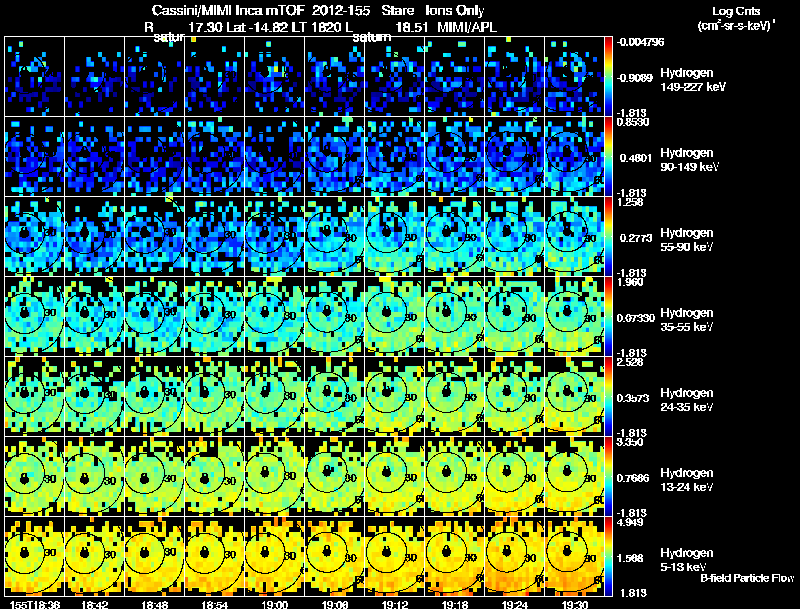Viewport: 800px width, 609px height.
Task: Click the 'Log Cnts' colorbar heading
Action: click(736, 11)
